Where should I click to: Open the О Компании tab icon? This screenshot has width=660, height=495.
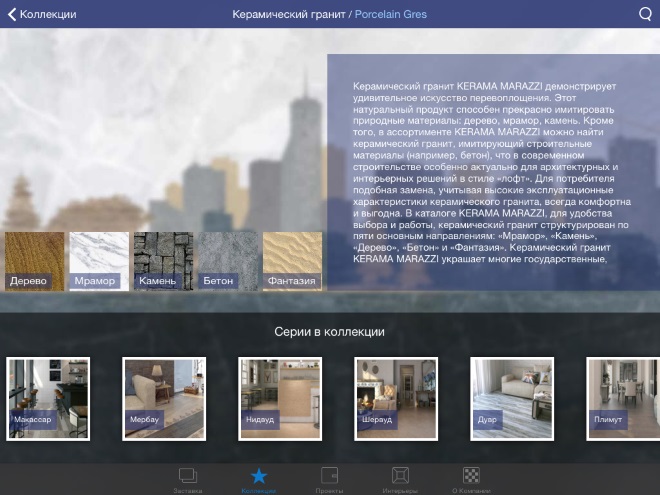[x=471, y=476]
